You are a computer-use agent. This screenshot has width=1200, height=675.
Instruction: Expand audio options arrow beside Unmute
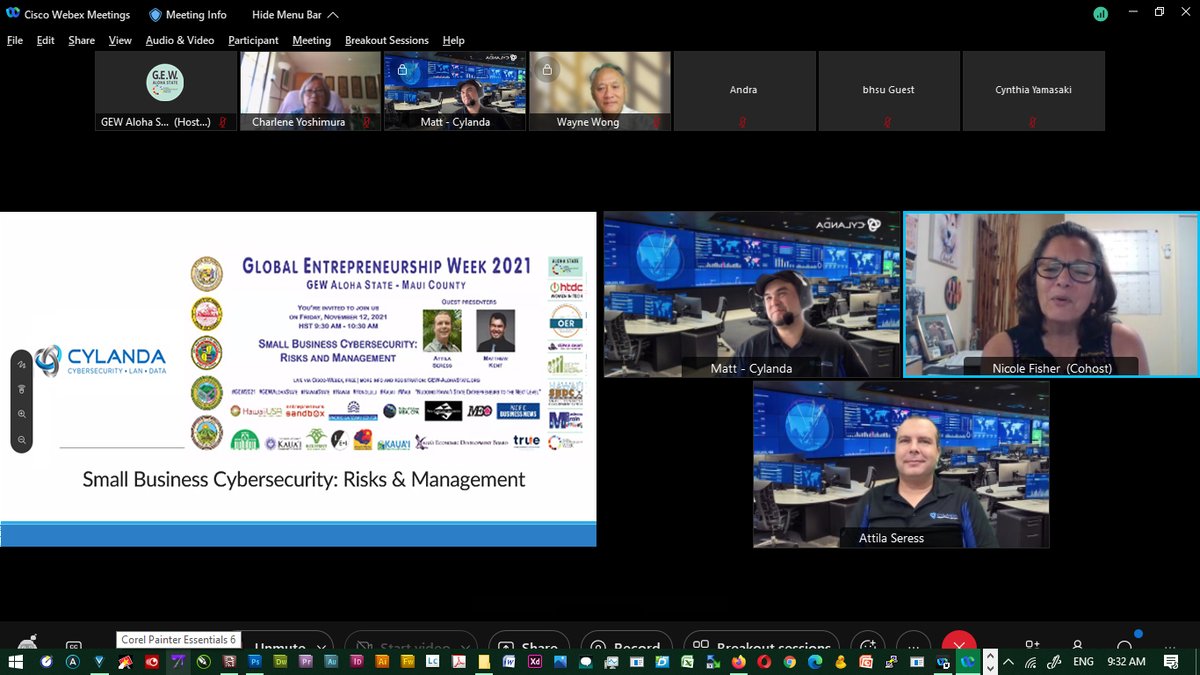point(321,646)
